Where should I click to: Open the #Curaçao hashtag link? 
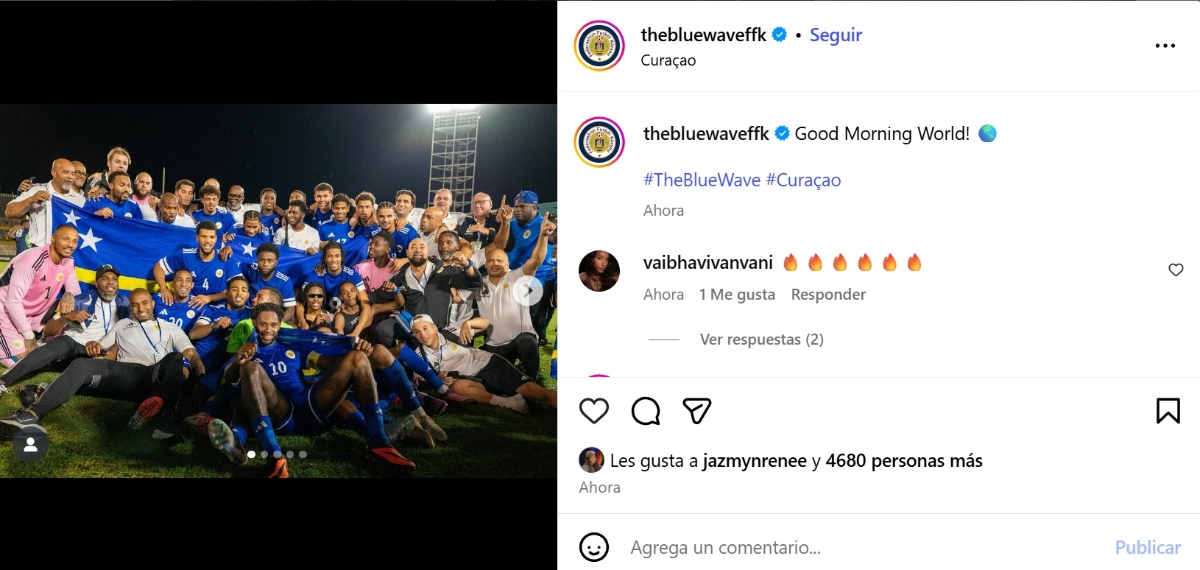click(x=803, y=180)
